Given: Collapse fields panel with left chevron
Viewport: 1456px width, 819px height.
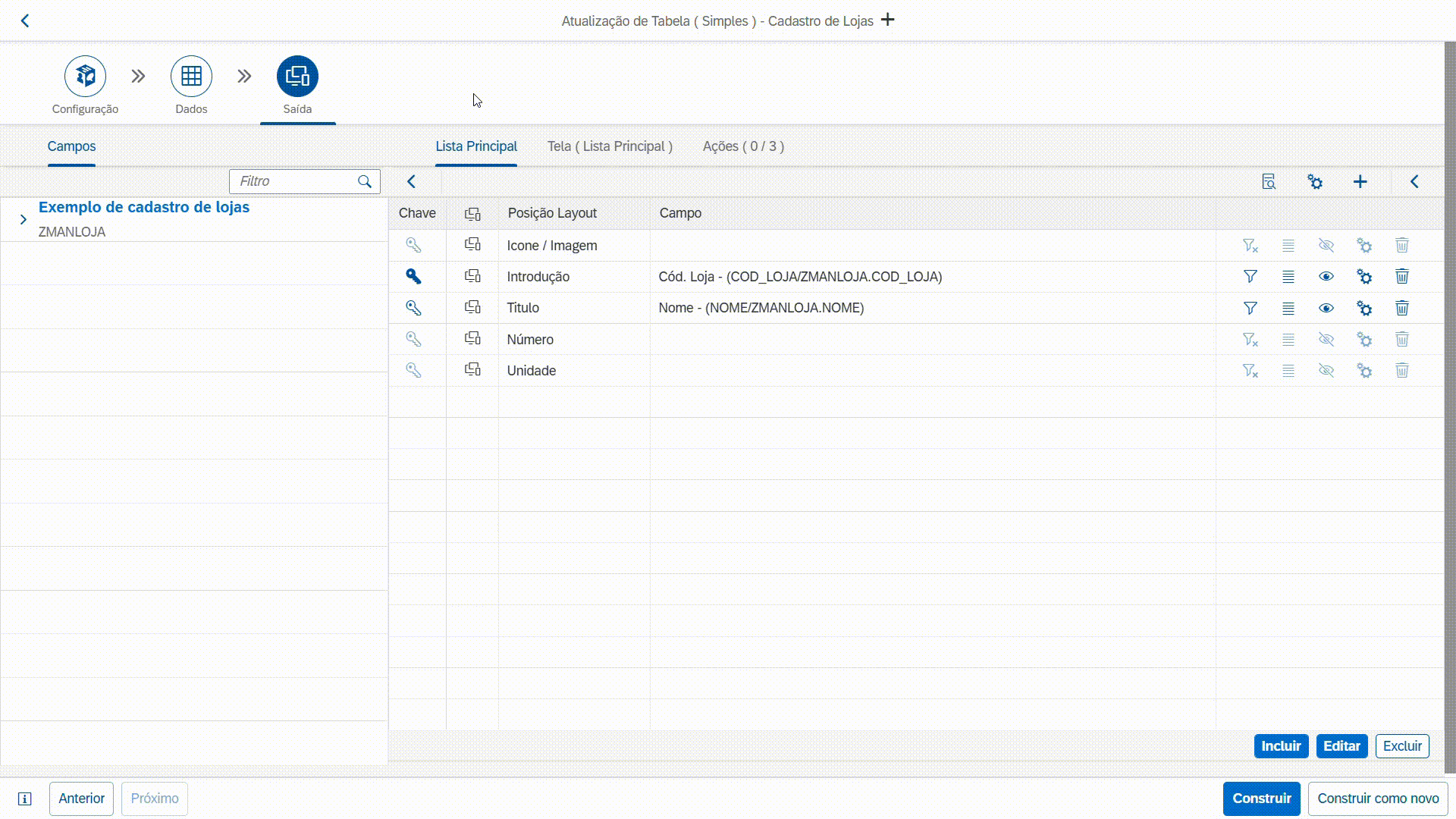Looking at the screenshot, I should point(412,182).
